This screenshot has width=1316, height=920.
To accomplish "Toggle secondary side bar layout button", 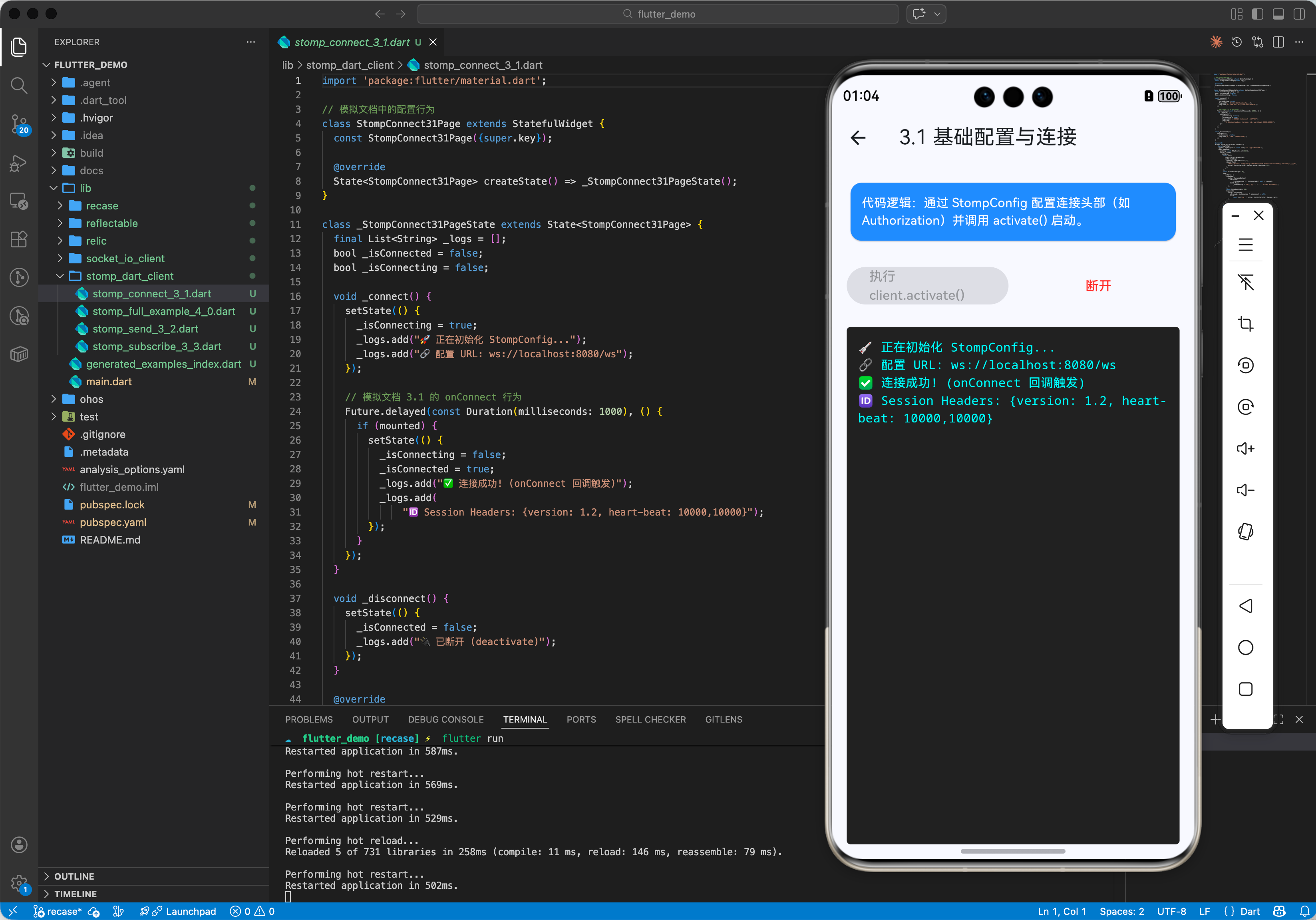I will click(x=1299, y=14).
